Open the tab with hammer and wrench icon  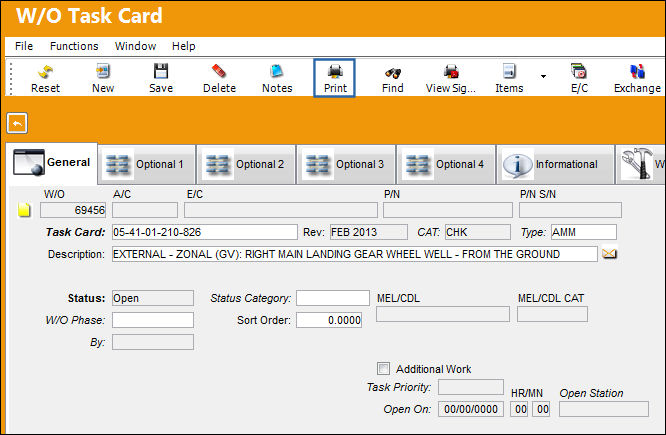[x=641, y=164]
